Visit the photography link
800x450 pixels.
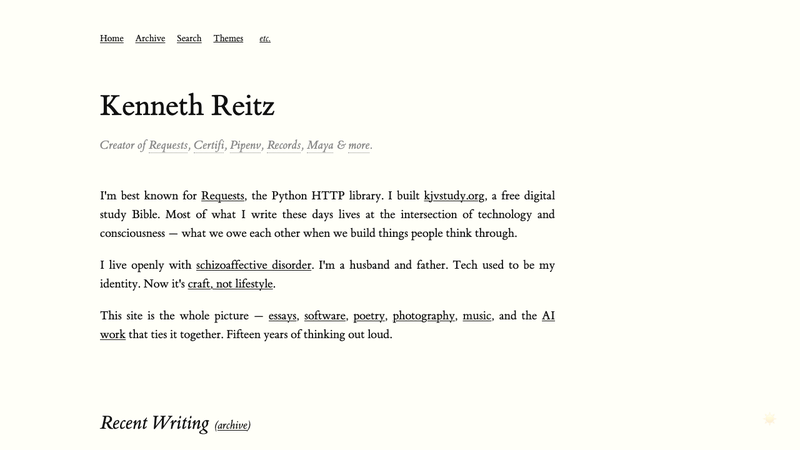(424, 316)
